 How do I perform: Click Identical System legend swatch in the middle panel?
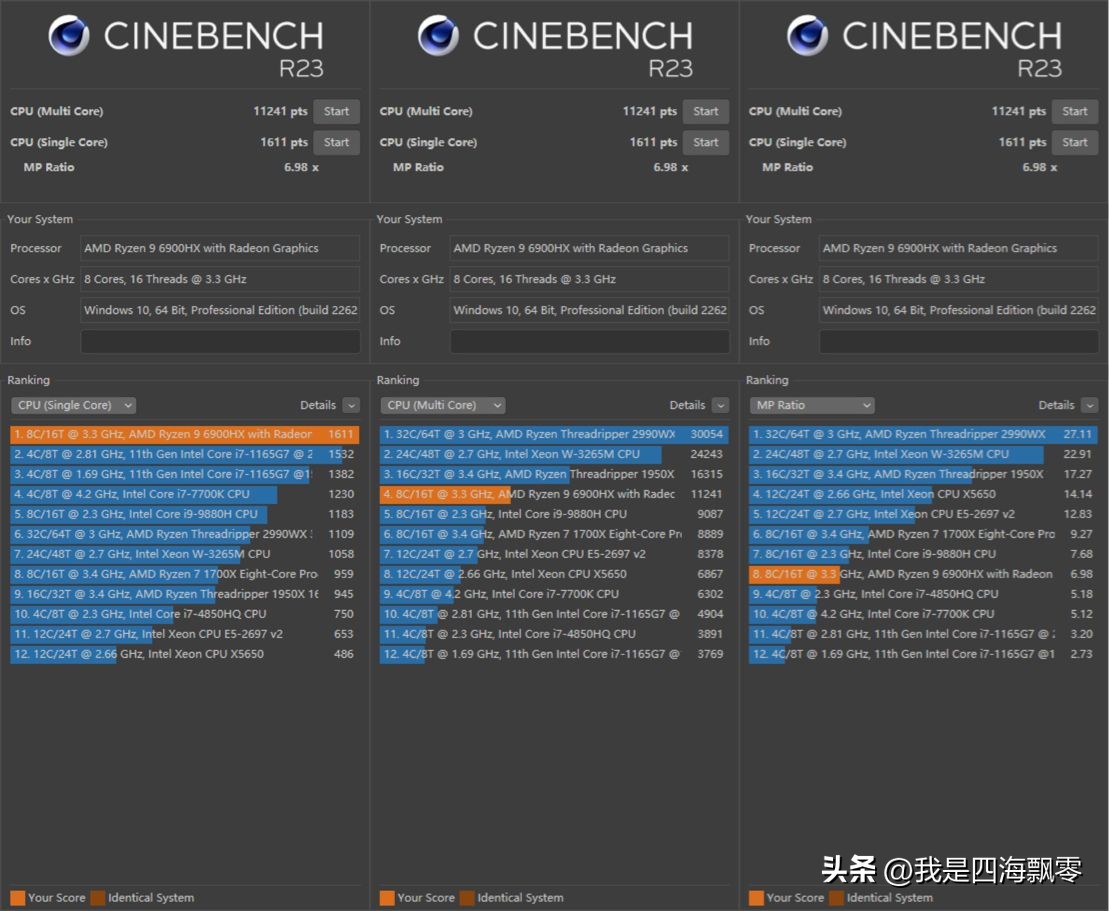pyautogui.click(x=467, y=898)
